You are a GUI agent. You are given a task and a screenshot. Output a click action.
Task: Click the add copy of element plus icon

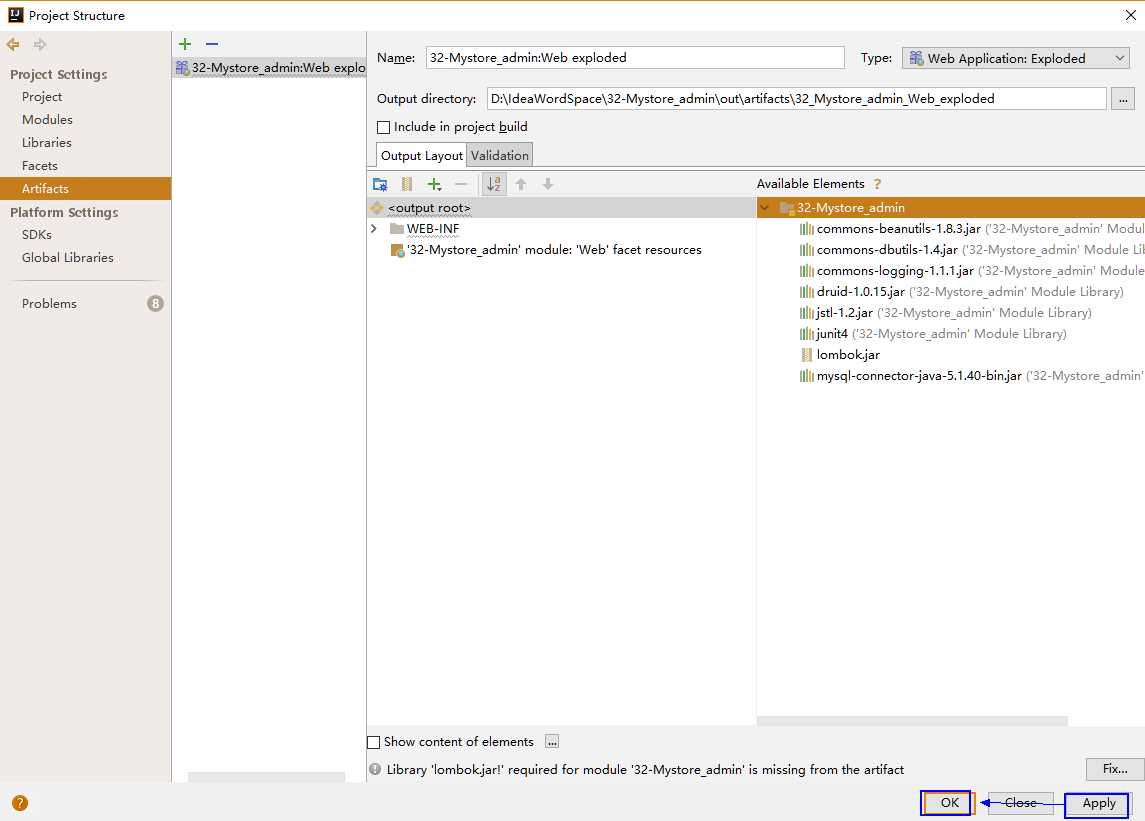(434, 184)
